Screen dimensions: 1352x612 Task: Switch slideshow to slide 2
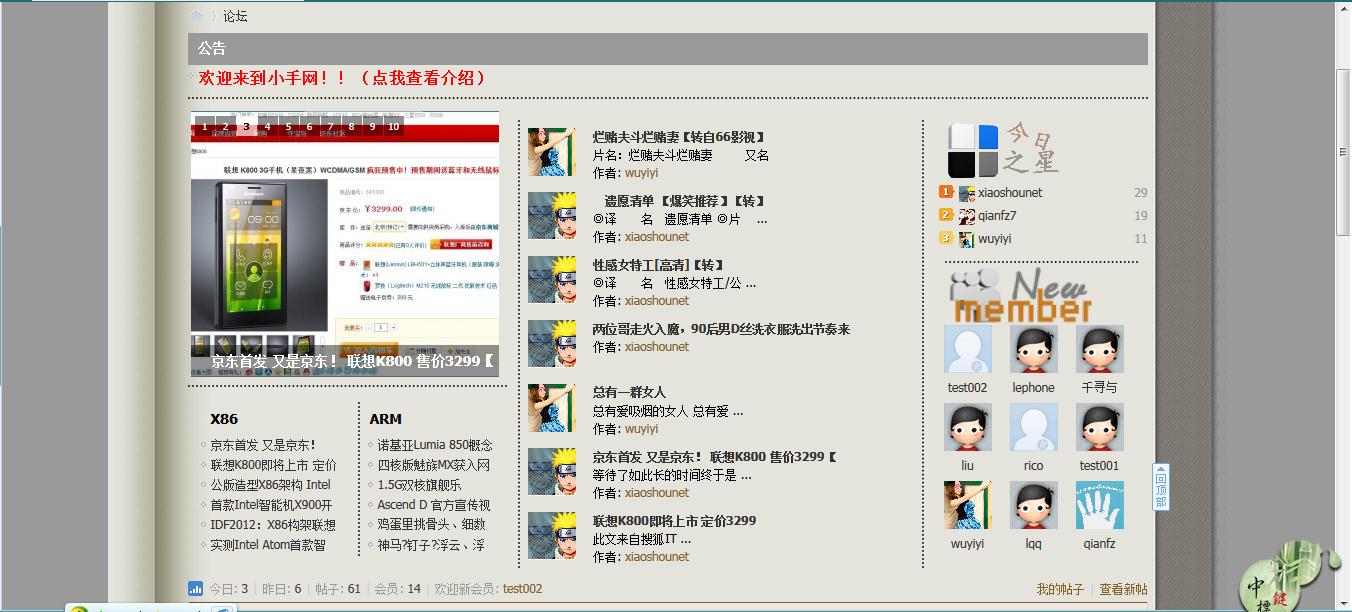[226, 127]
